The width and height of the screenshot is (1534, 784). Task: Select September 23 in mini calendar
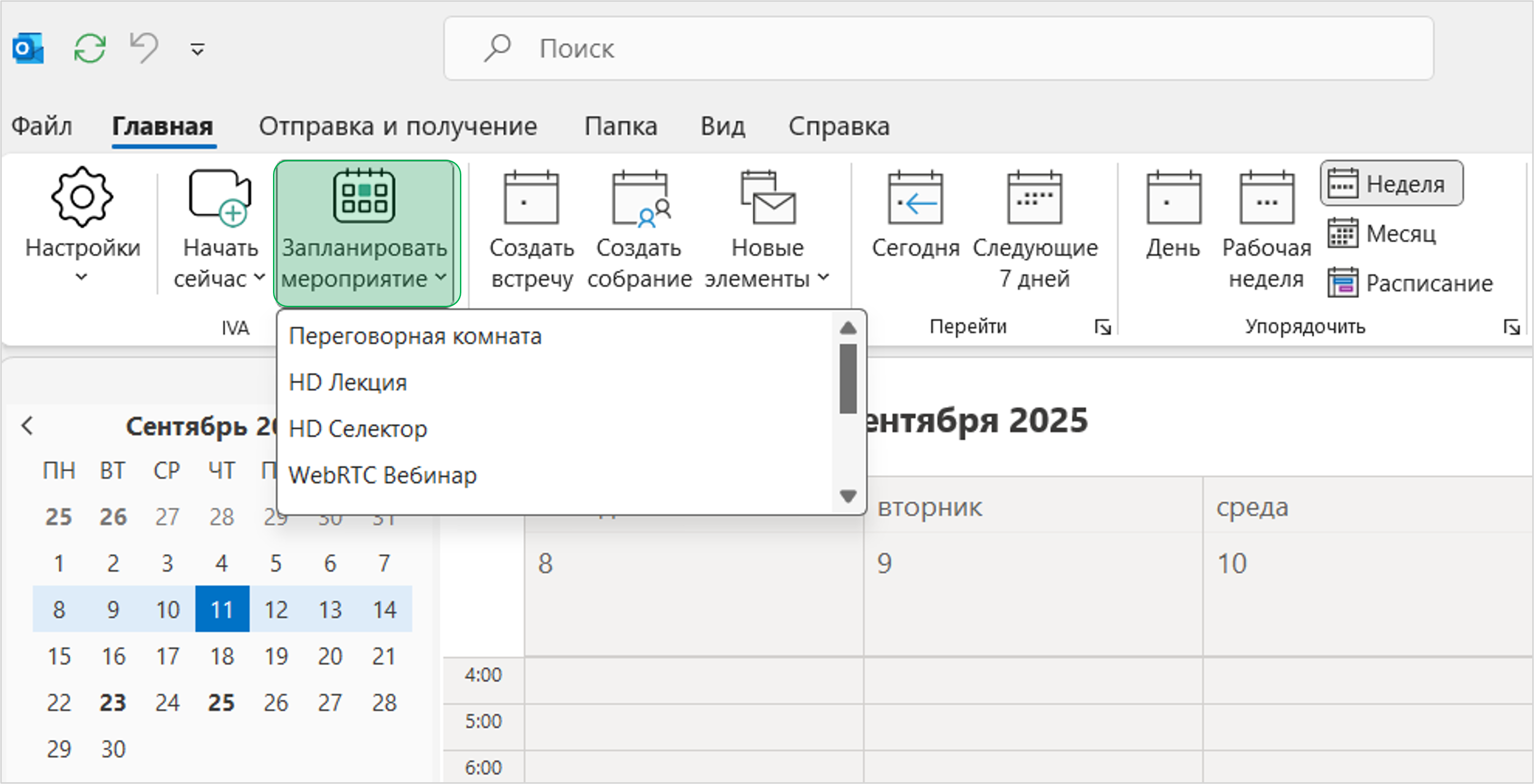pos(113,702)
